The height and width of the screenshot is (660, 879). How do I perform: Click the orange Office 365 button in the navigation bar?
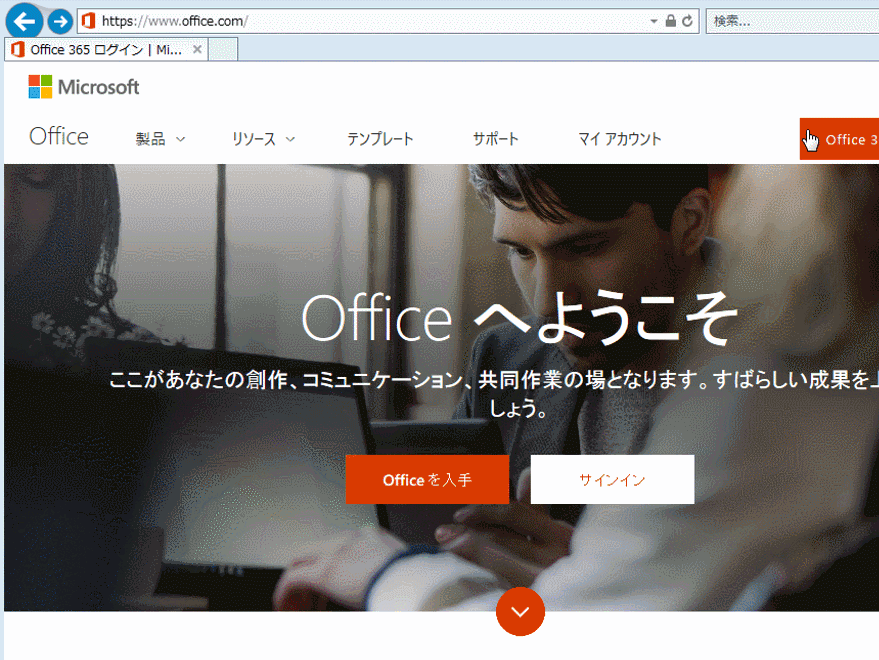839,139
